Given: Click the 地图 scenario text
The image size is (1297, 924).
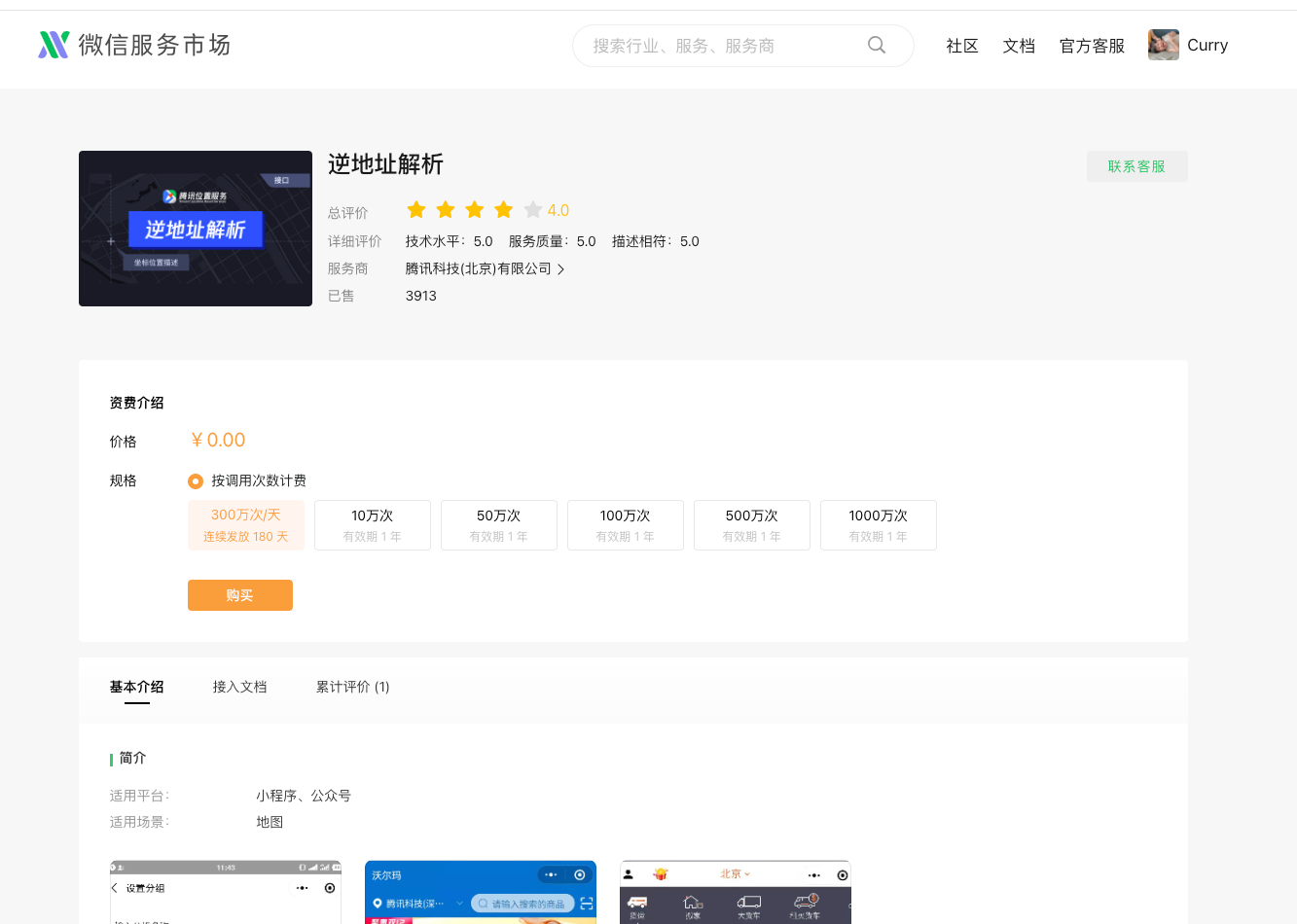Looking at the screenshot, I should (x=270, y=822).
